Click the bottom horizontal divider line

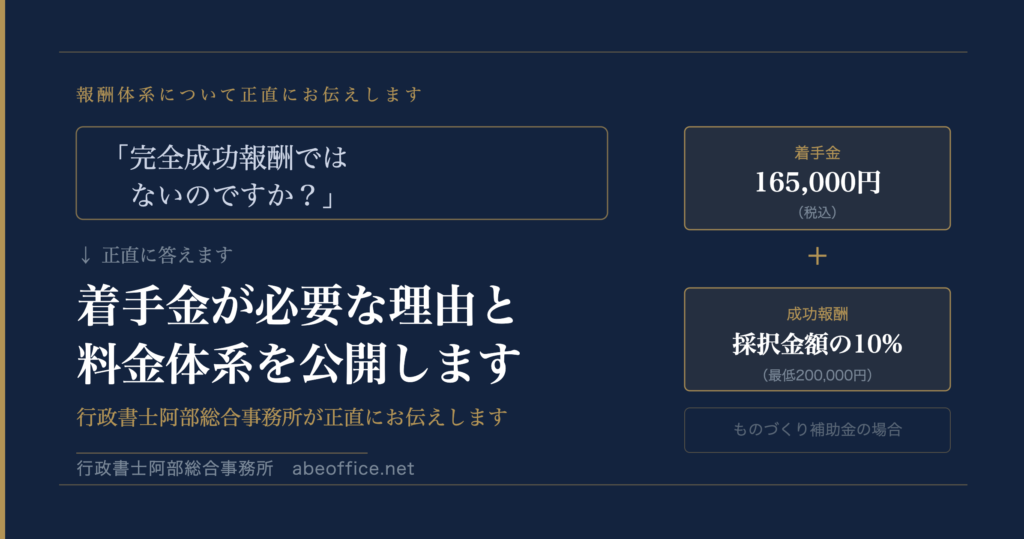512,485
